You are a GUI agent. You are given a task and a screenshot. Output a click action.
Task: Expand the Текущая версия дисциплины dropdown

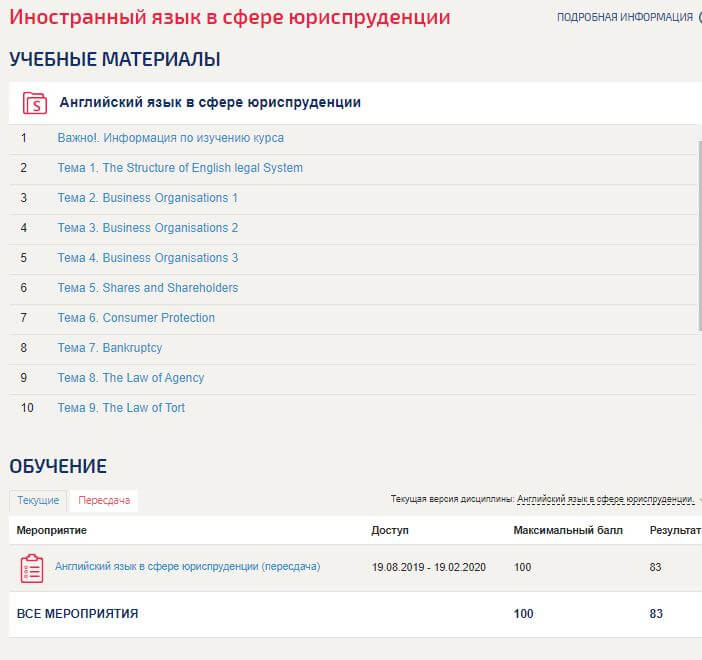point(605,498)
